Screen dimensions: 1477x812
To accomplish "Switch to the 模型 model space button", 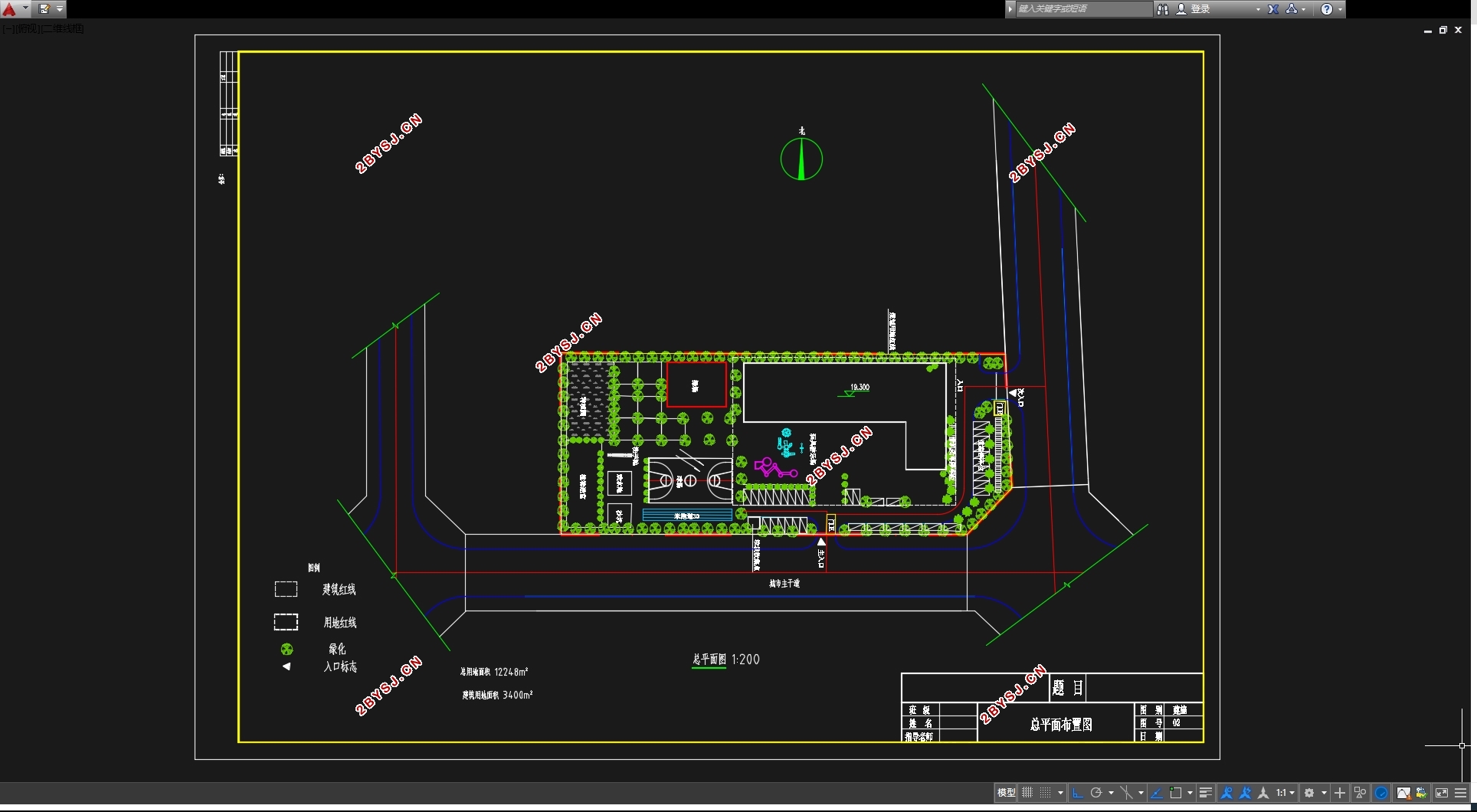I will [x=1006, y=793].
